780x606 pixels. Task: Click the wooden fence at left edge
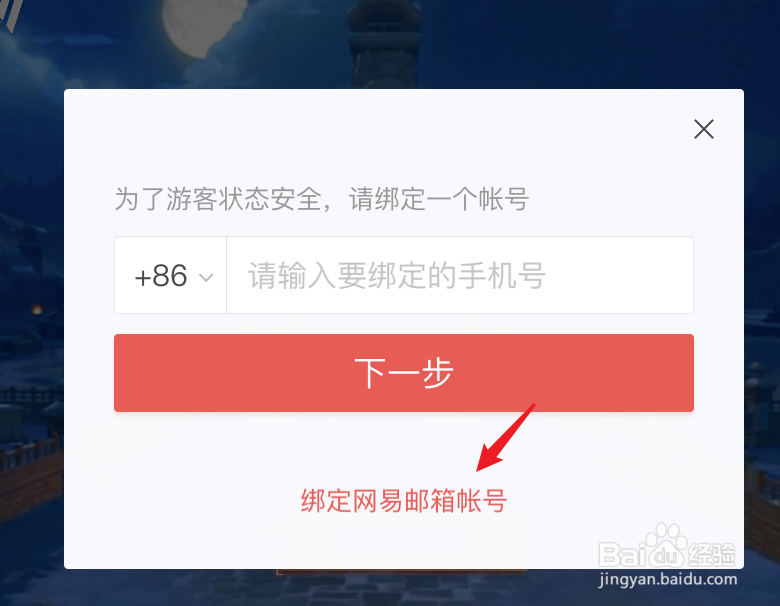pyautogui.click(x=30, y=471)
